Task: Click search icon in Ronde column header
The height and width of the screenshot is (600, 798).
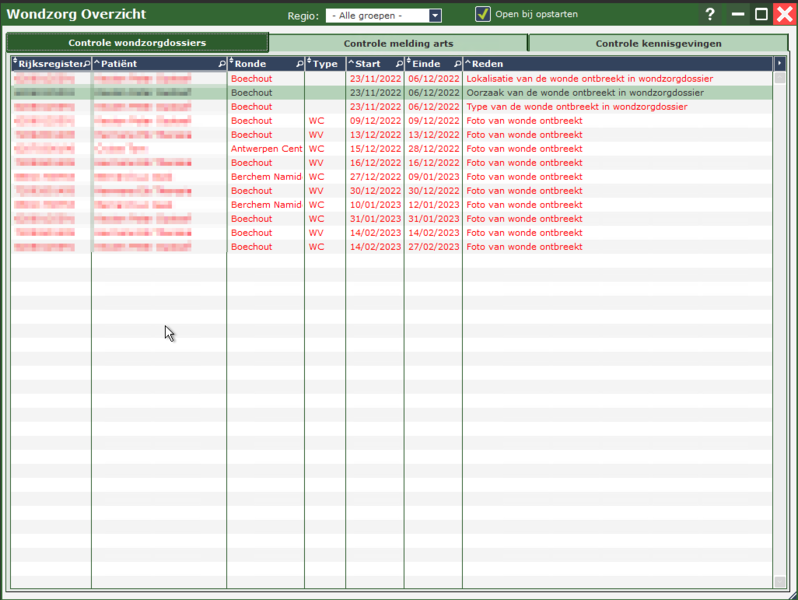Action: [x=299, y=64]
